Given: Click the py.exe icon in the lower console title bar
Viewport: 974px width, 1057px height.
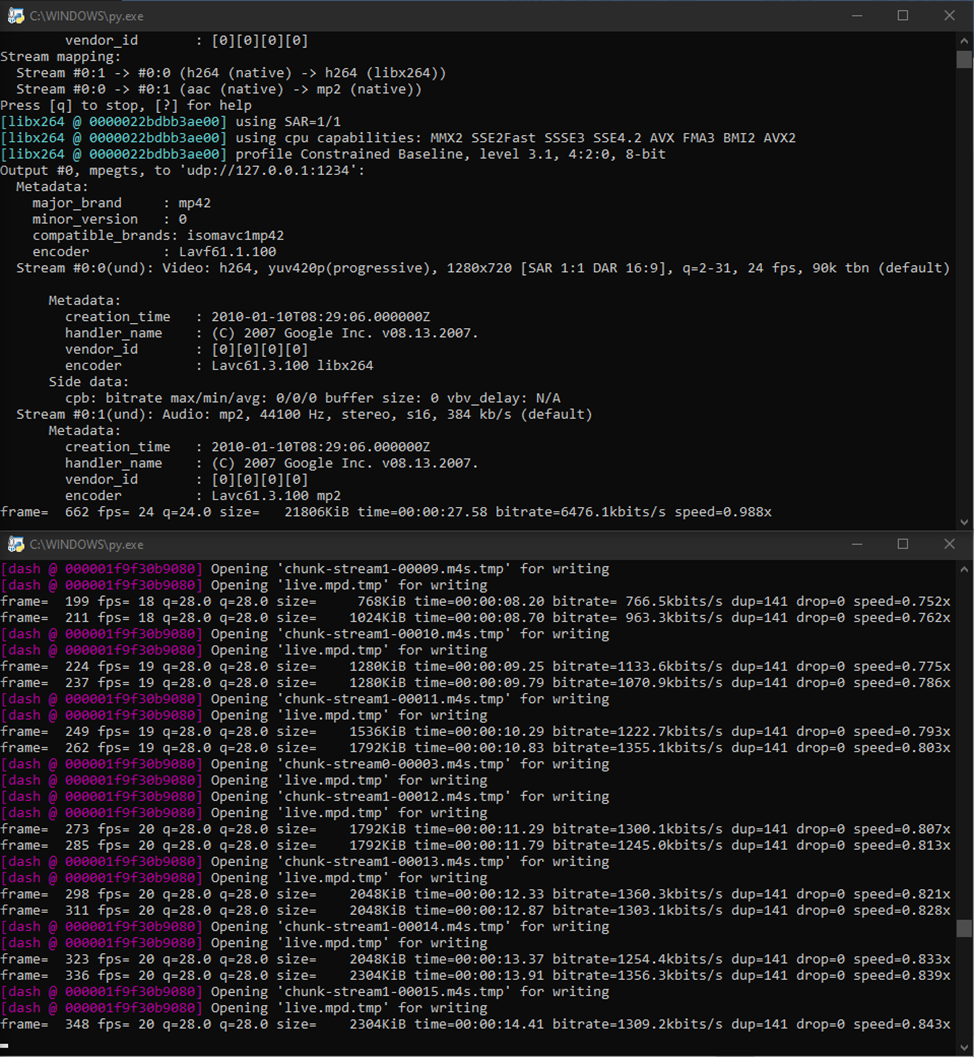Looking at the screenshot, I should coord(16,544).
